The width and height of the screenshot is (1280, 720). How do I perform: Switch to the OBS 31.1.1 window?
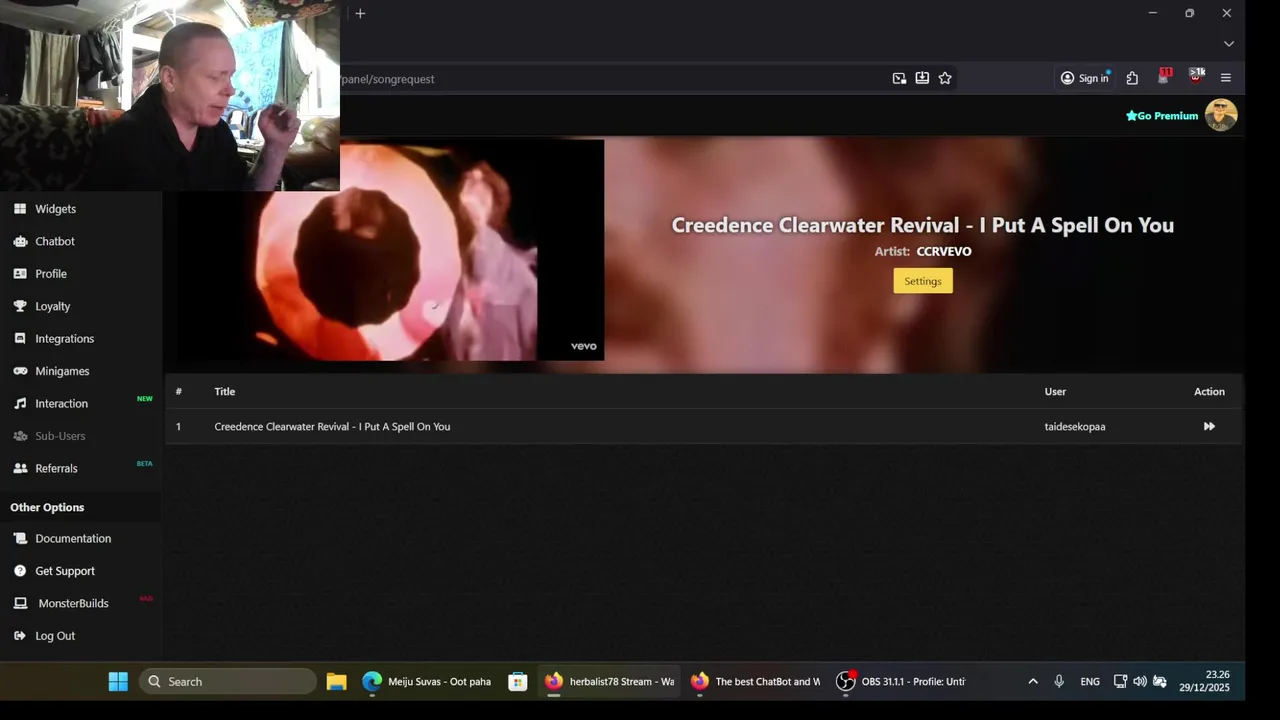pyautogui.click(x=901, y=682)
